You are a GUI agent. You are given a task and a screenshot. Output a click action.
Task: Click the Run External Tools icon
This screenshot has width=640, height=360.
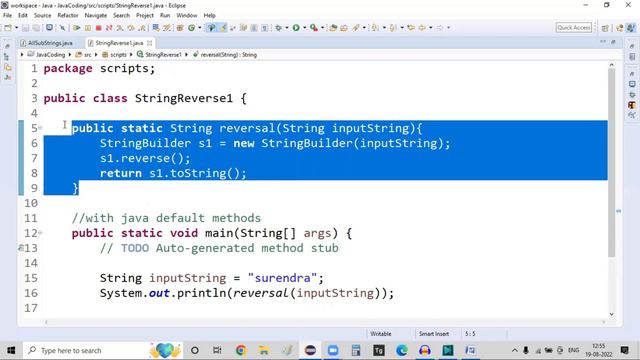click(313, 28)
